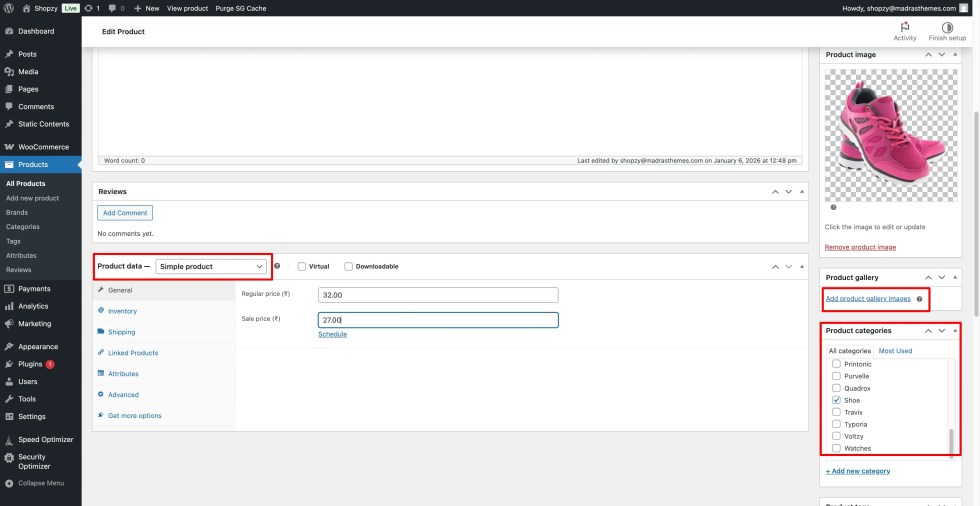The width and height of the screenshot is (980, 506).
Task: Click the Regular price input field
Action: pos(437,296)
